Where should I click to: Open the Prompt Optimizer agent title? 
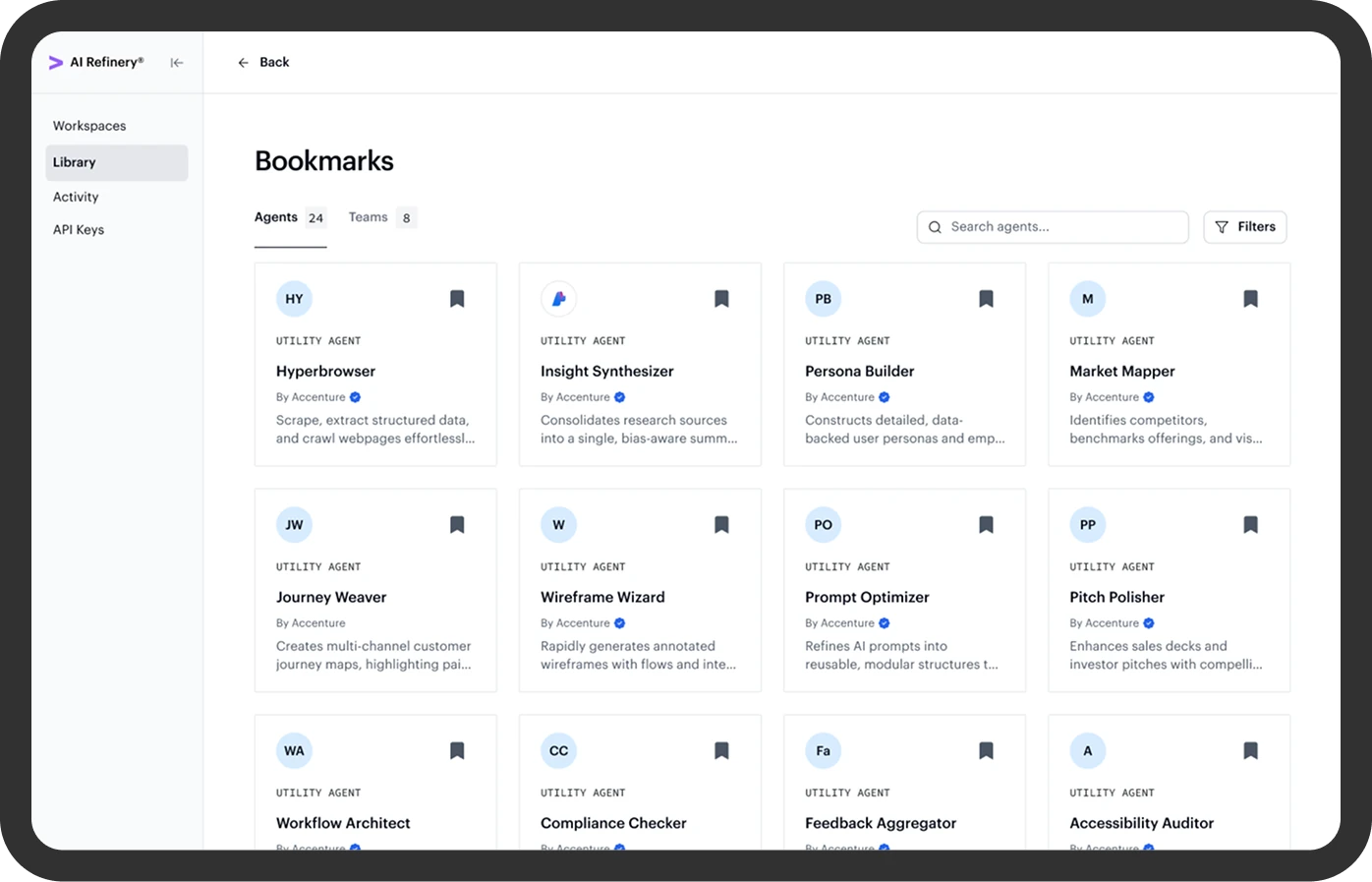tap(867, 598)
